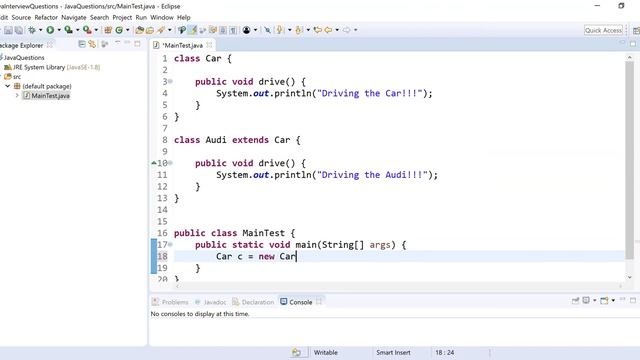Select MainTest.java in Package Explorer
640x360 pixels.
click(x=46, y=96)
